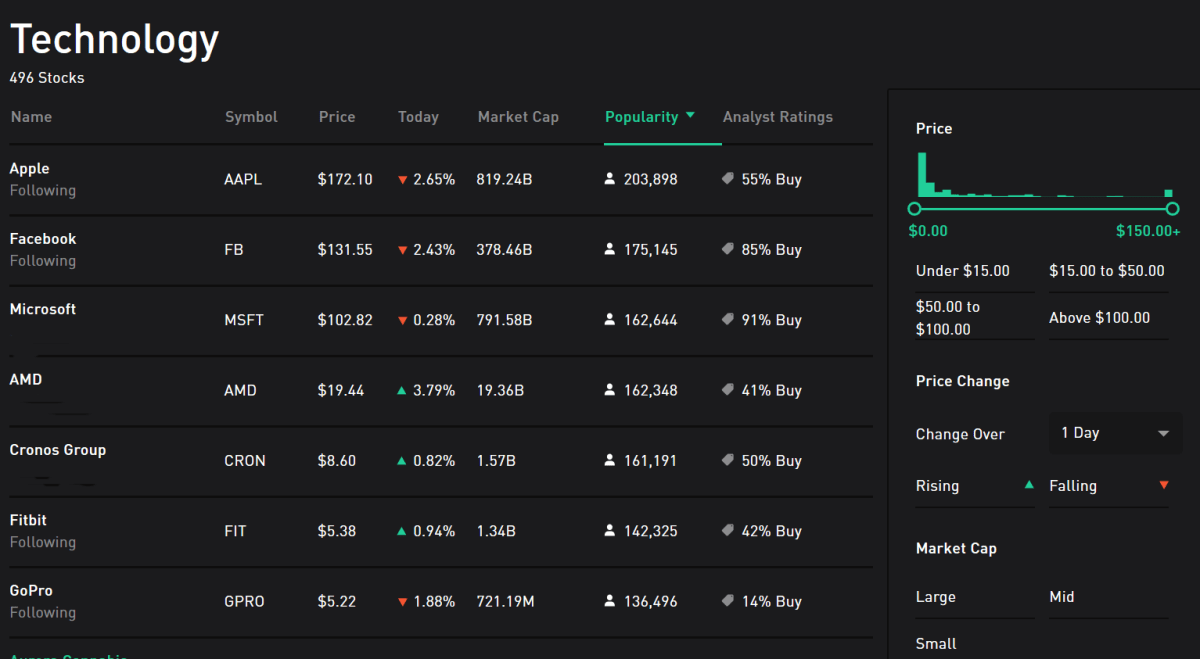Viewport: 1200px width, 659px height.
Task: Click the green up arrow in AMD row
Action: click(x=402, y=391)
